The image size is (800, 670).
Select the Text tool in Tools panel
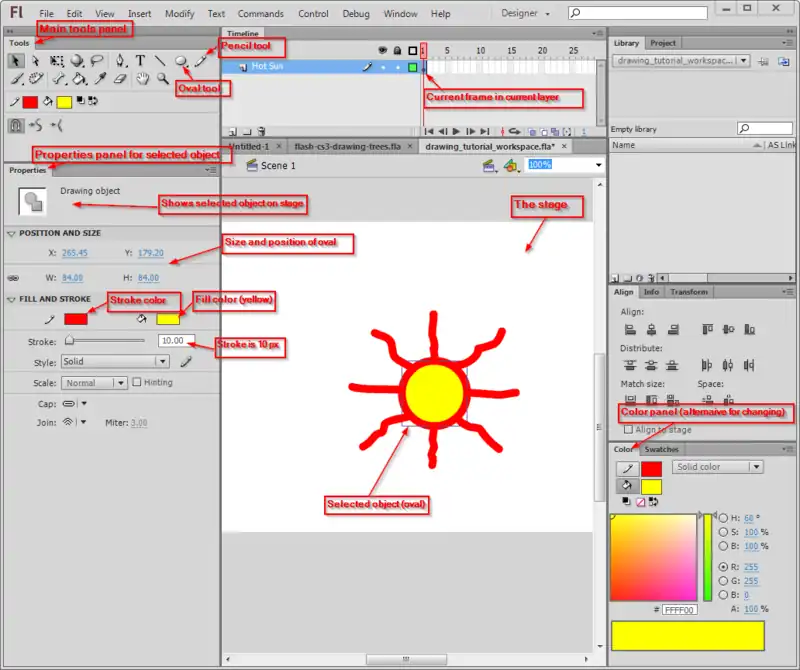[x=140, y=61]
